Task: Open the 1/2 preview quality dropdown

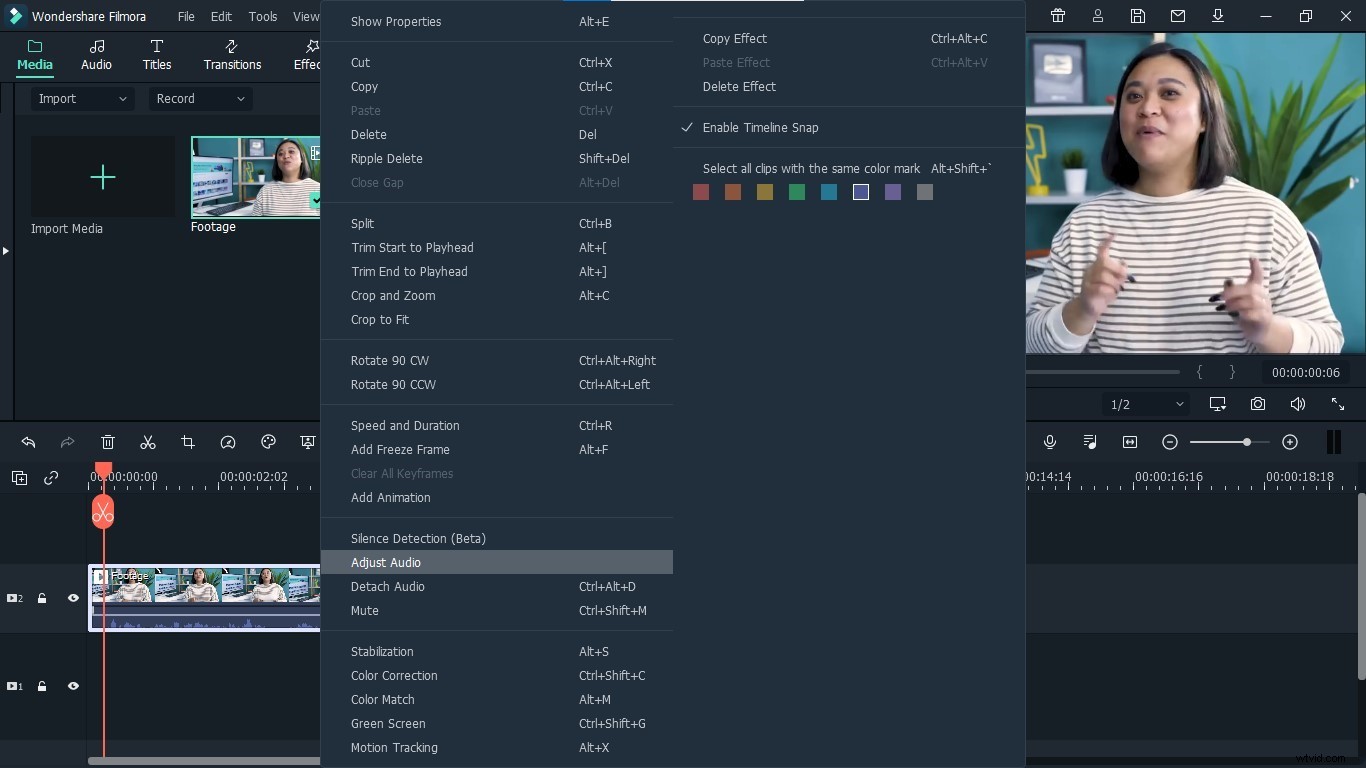Action: click(1146, 404)
